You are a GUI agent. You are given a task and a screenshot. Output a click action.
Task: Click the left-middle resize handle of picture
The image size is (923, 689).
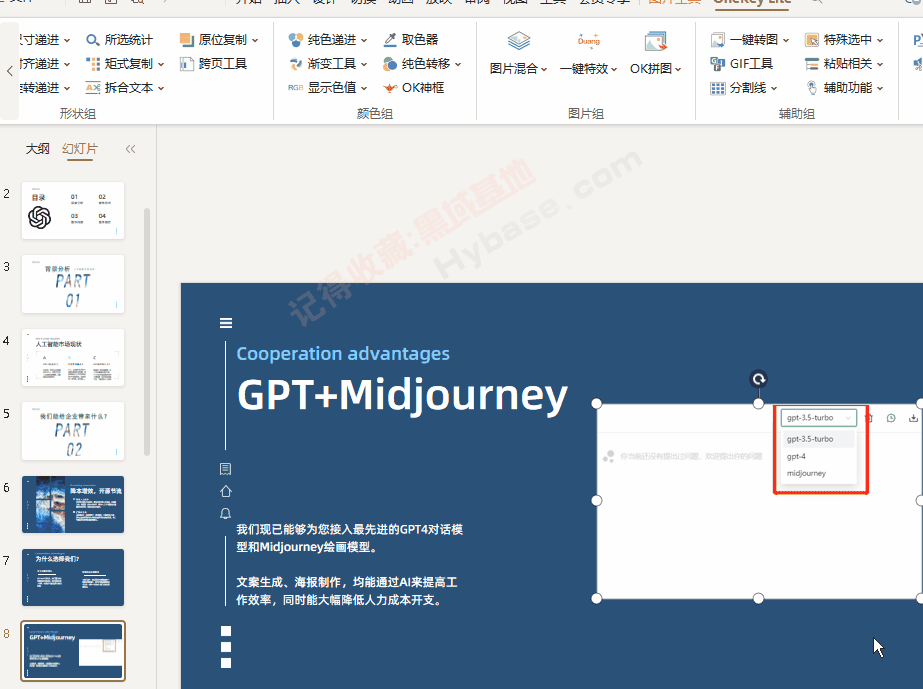coord(596,501)
